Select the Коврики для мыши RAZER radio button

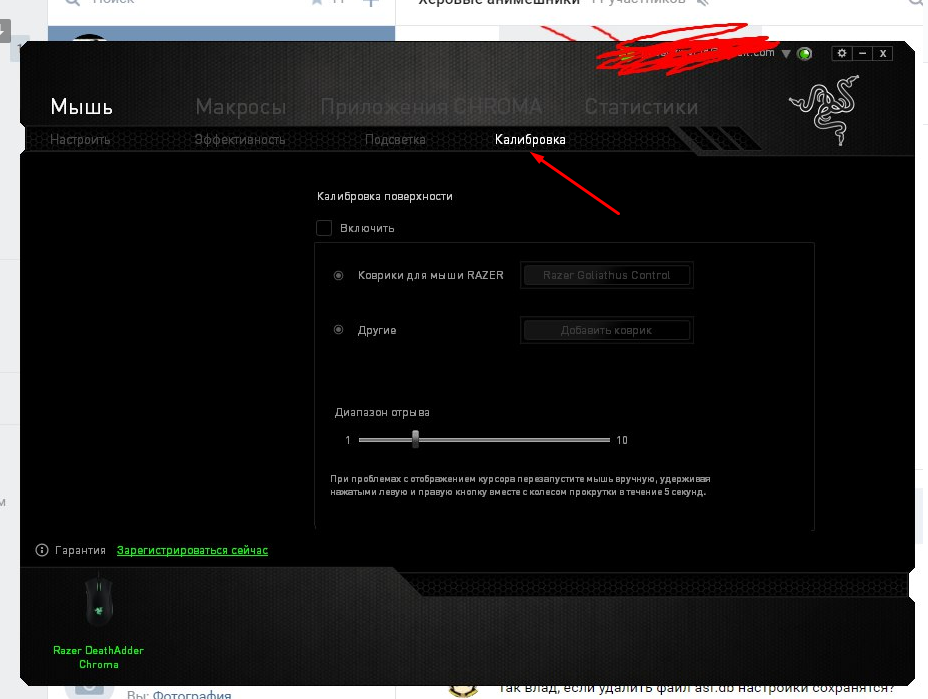coord(339,275)
